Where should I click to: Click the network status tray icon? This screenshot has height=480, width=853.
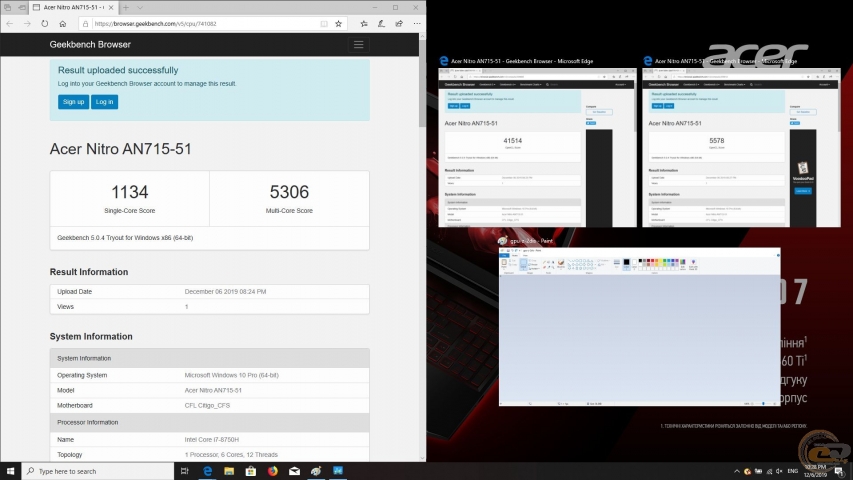click(x=769, y=471)
